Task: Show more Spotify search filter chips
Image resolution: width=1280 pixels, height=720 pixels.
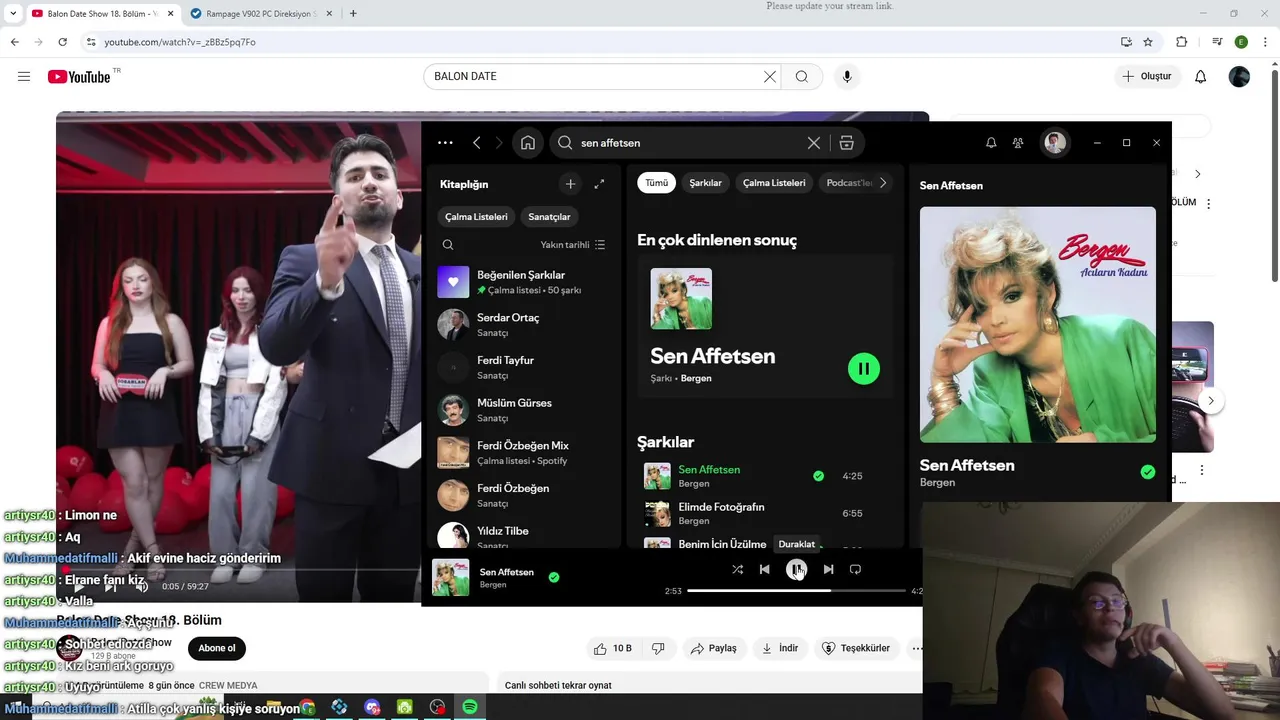Action: click(x=883, y=183)
